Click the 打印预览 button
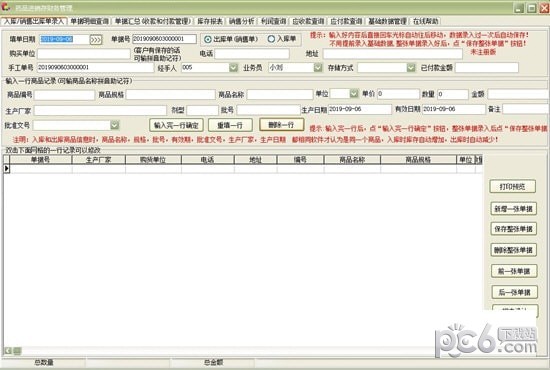550x370 pixels. tap(512, 187)
